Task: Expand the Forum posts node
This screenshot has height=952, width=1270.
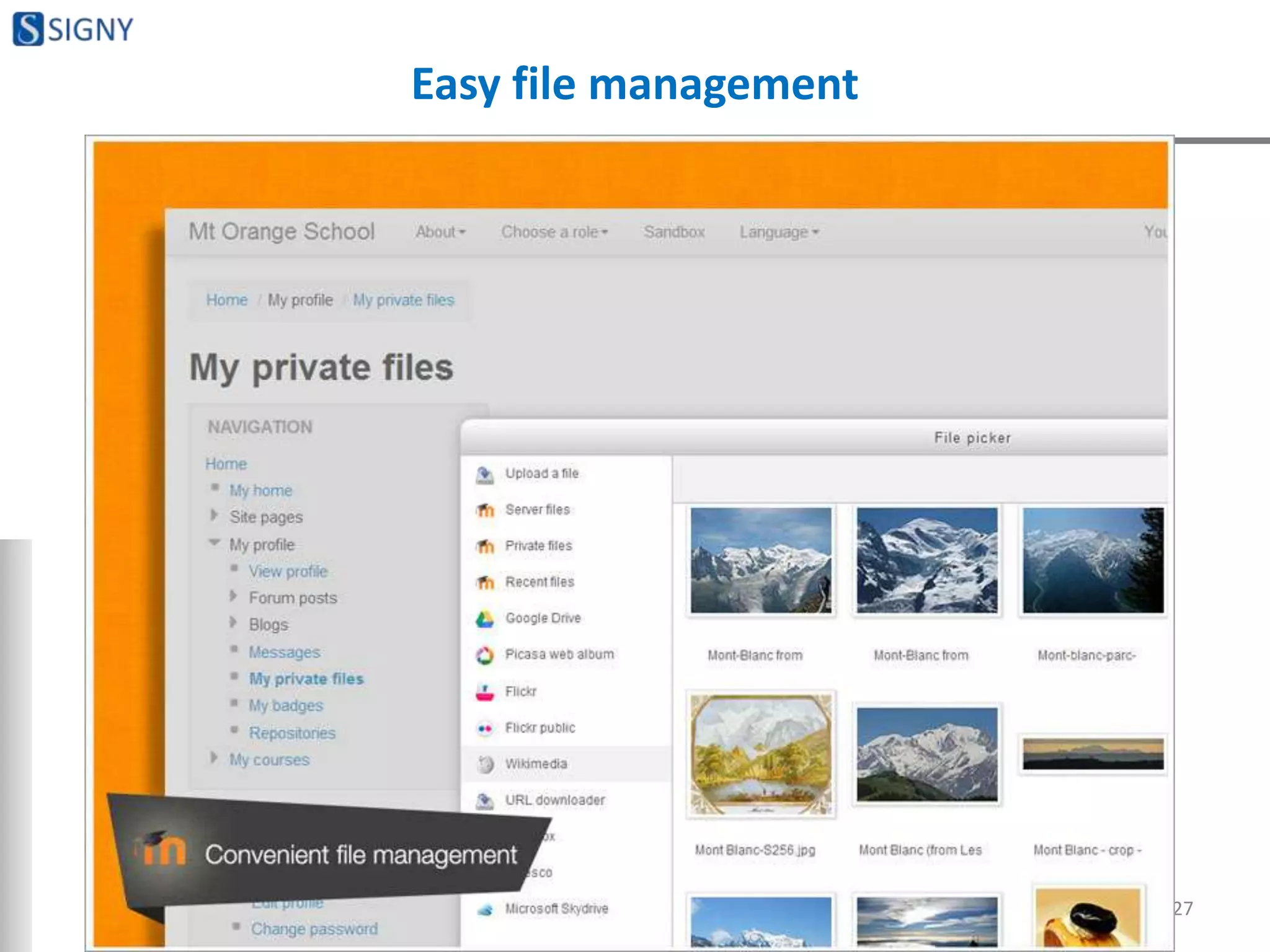Action: [233, 596]
